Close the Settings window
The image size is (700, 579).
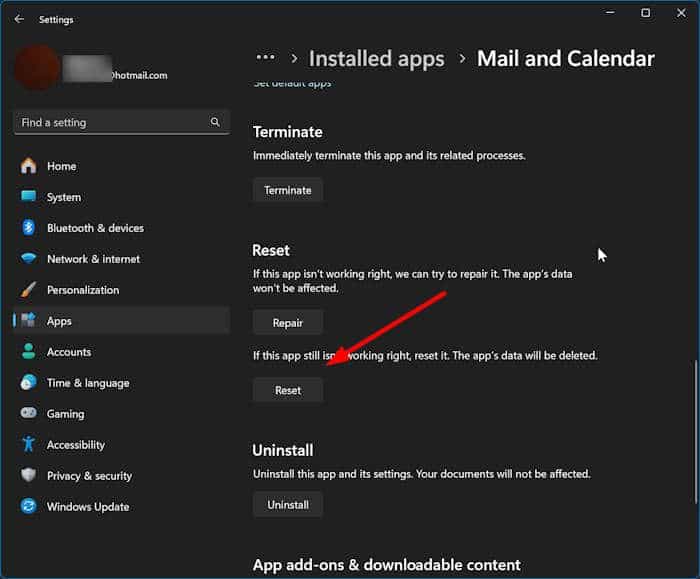[681, 12]
